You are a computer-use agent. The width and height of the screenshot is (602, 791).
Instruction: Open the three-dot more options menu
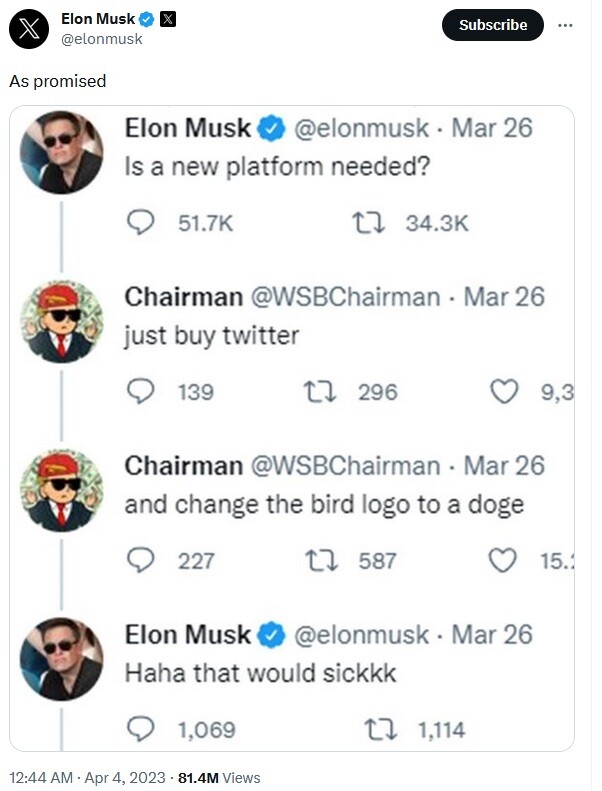pos(565,25)
